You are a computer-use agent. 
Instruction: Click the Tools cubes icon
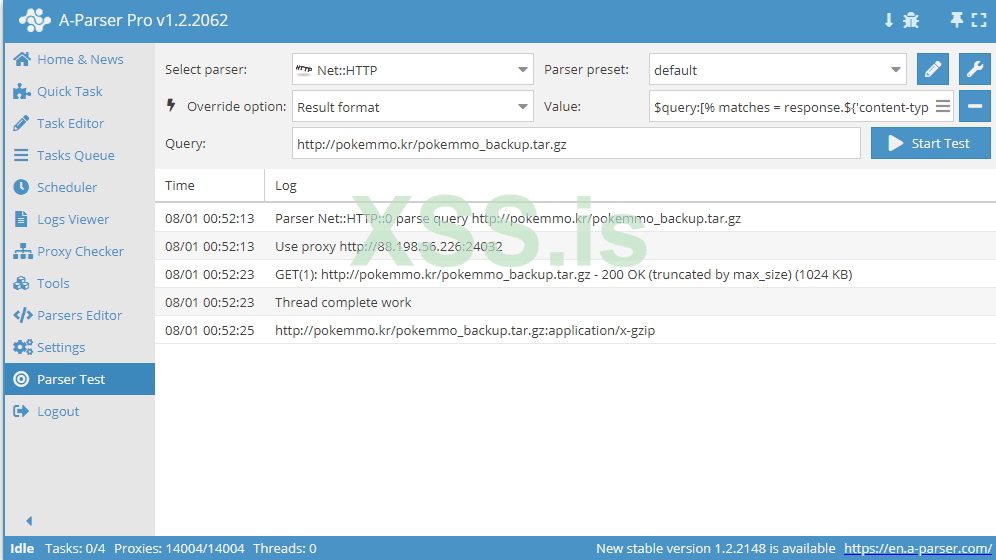click(x=21, y=283)
